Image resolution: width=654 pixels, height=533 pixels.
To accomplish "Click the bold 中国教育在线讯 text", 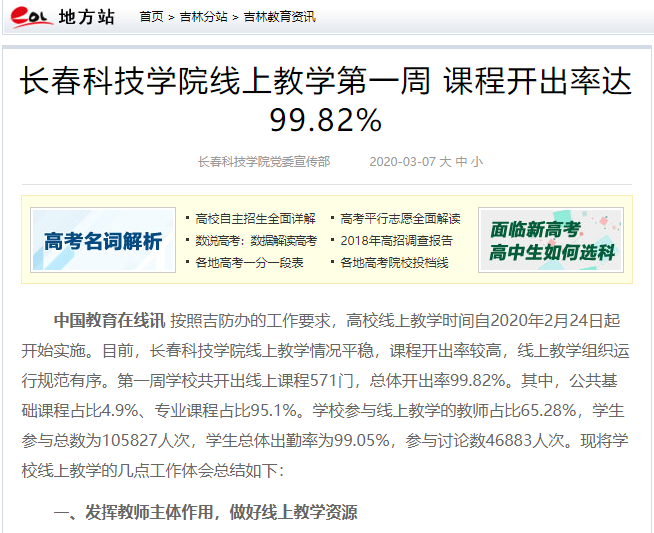I will point(109,320).
